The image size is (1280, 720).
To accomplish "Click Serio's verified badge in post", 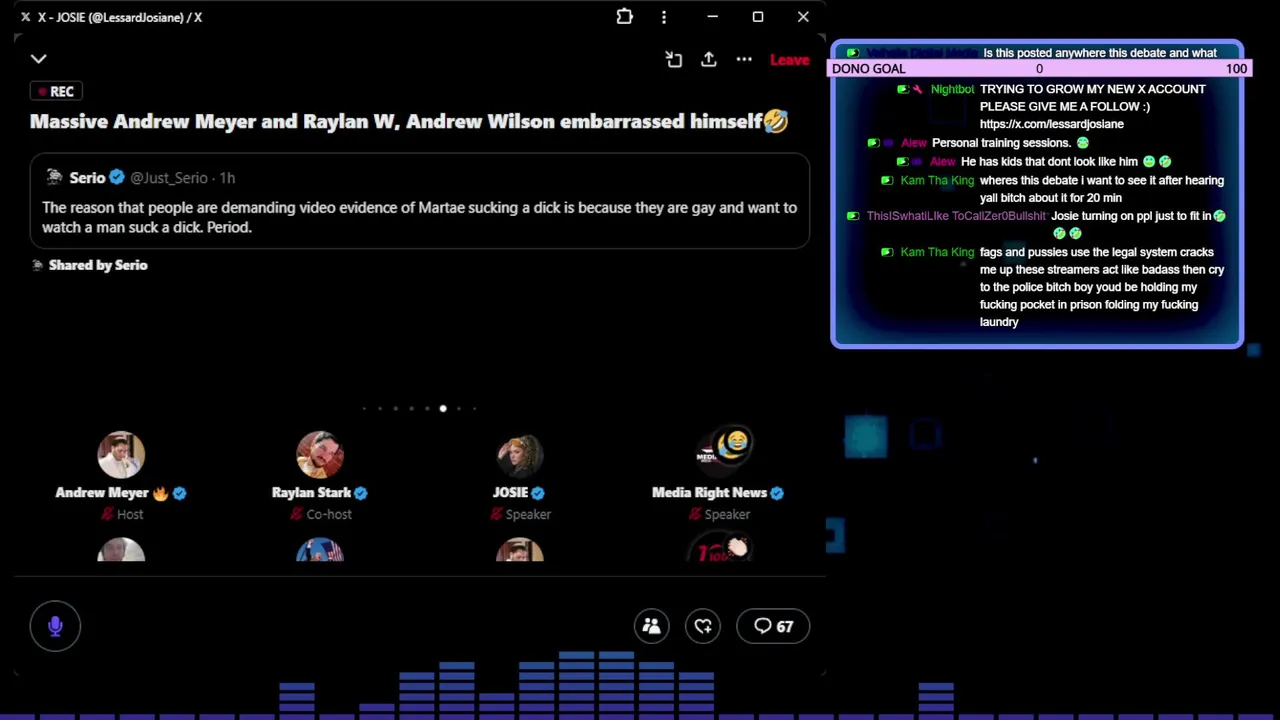I will click(117, 177).
